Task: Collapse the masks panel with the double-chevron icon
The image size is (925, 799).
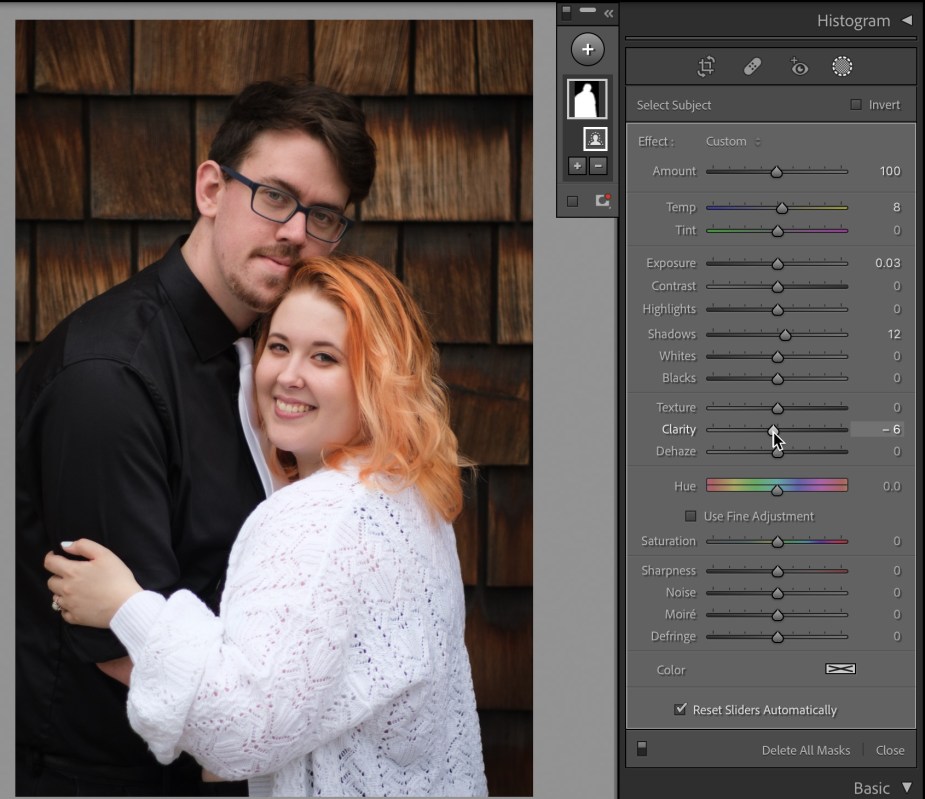Action: (x=607, y=14)
